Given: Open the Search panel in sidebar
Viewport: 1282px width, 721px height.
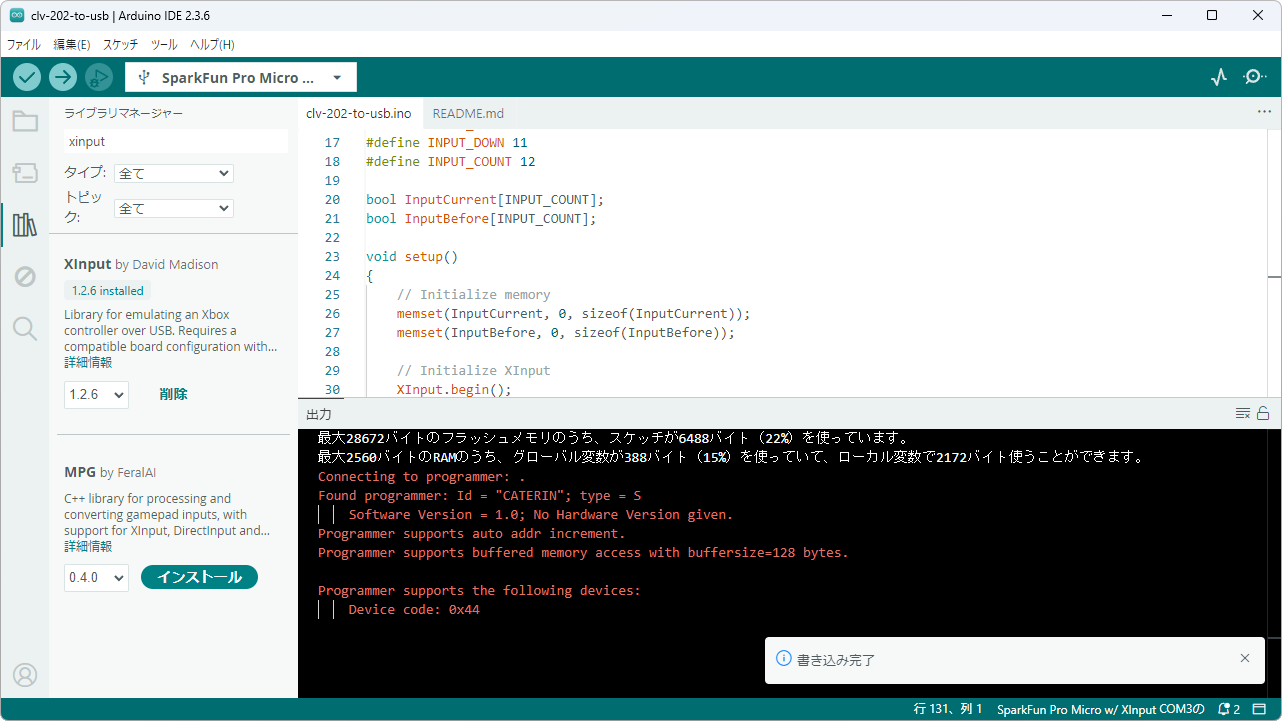Looking at the screenshot, I should coord(25,328).
